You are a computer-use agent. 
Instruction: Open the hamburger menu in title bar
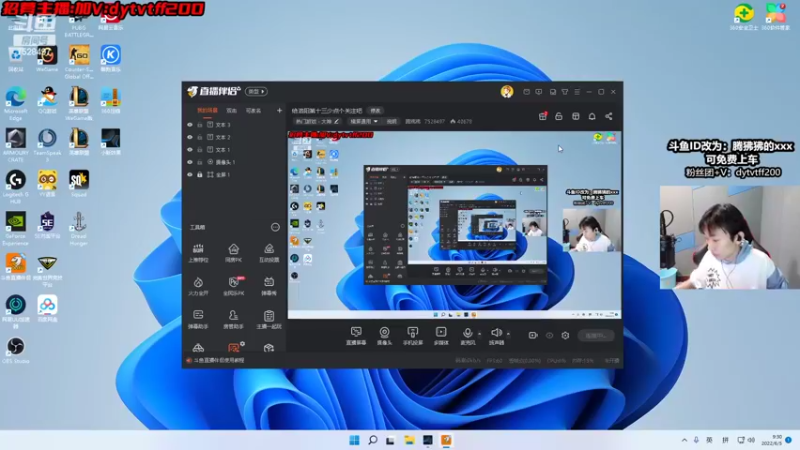(x=577, y=92)
